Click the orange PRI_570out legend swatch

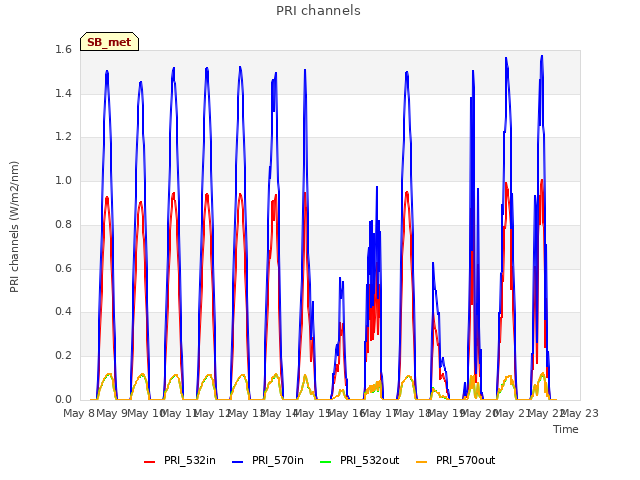pyautogui.click(x=422, y=462)
